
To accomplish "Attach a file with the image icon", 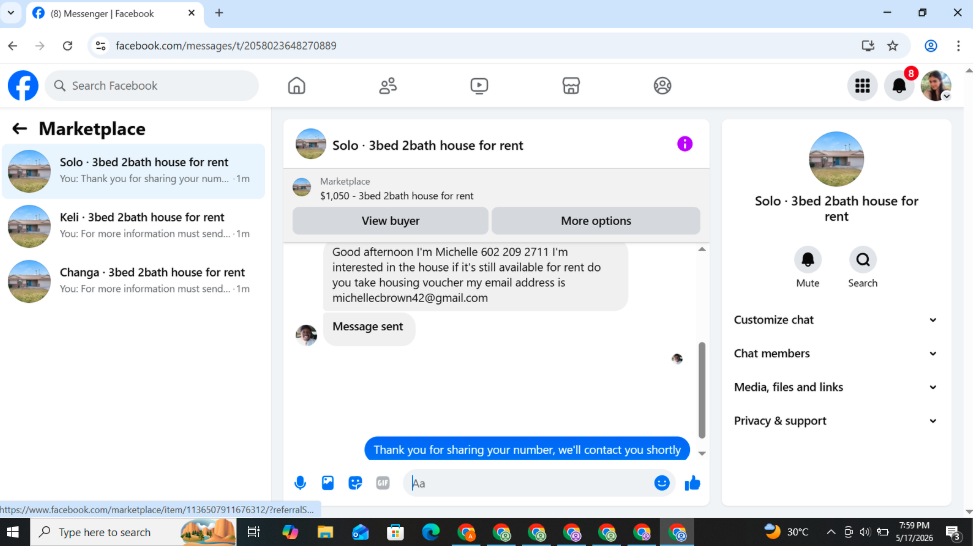I will [x=328, y=483].
